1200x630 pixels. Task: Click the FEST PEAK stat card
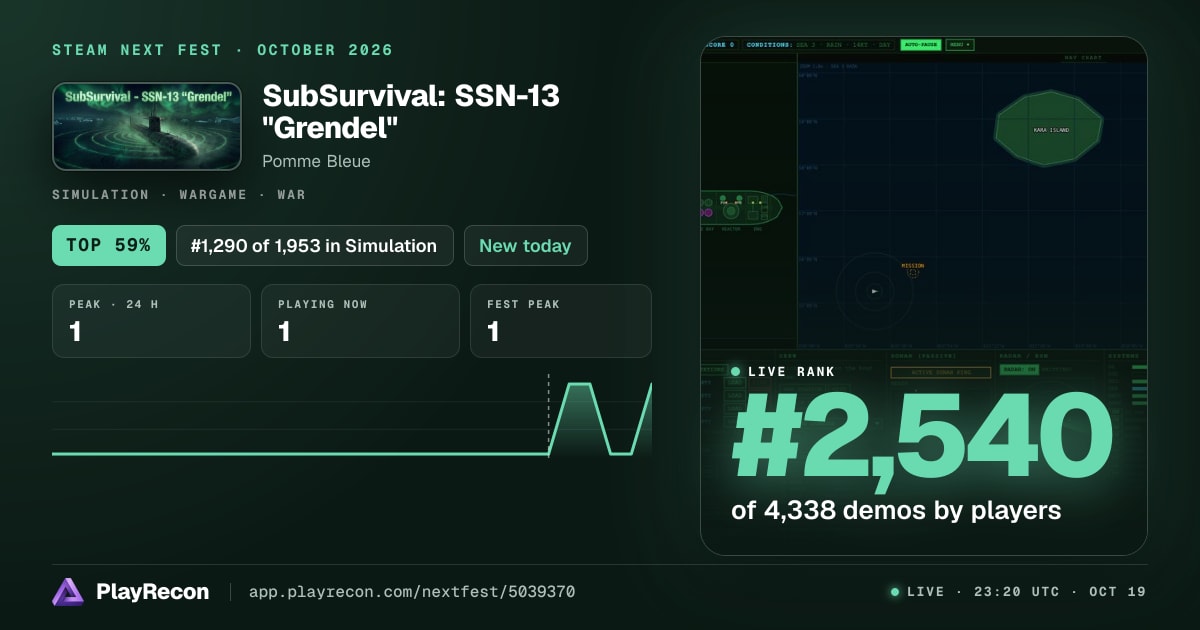click(x=561, y=321)
